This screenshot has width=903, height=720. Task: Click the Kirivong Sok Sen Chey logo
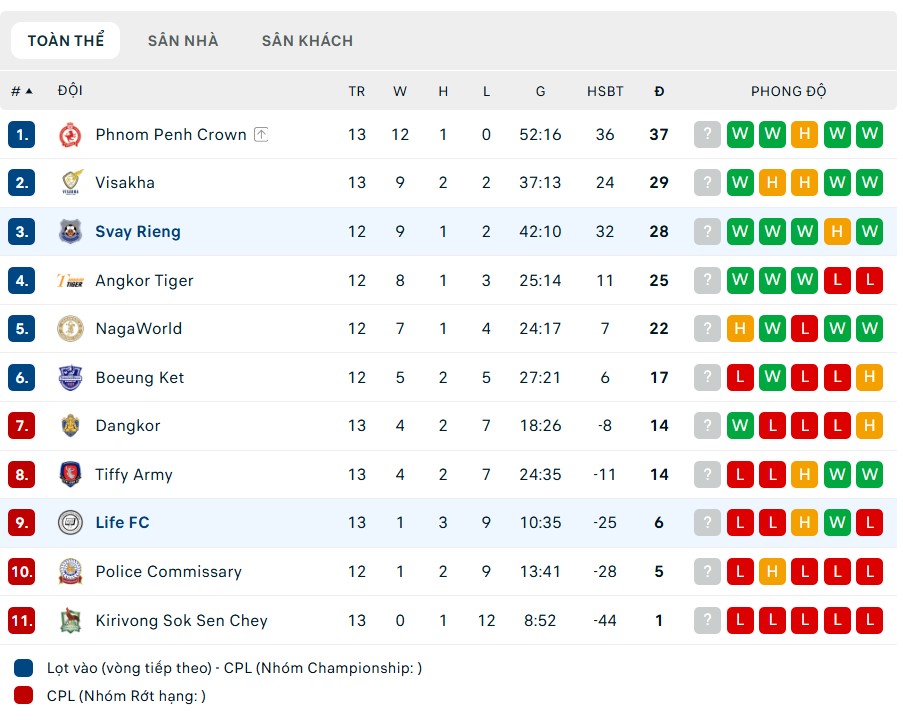coord(70,621)
